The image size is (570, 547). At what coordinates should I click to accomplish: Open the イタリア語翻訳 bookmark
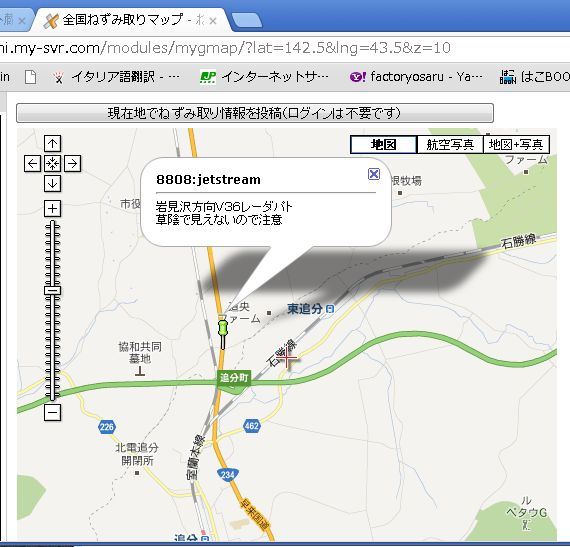click(116, 77)
